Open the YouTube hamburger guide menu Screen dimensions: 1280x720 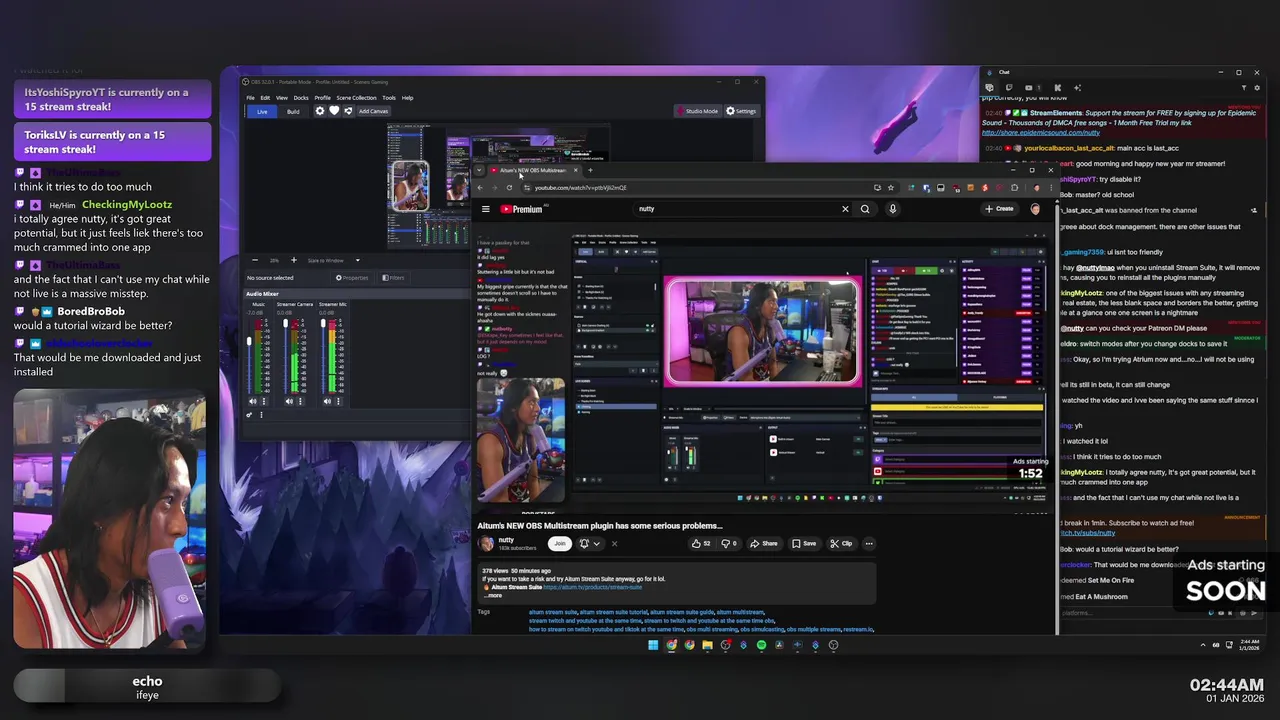486,209
